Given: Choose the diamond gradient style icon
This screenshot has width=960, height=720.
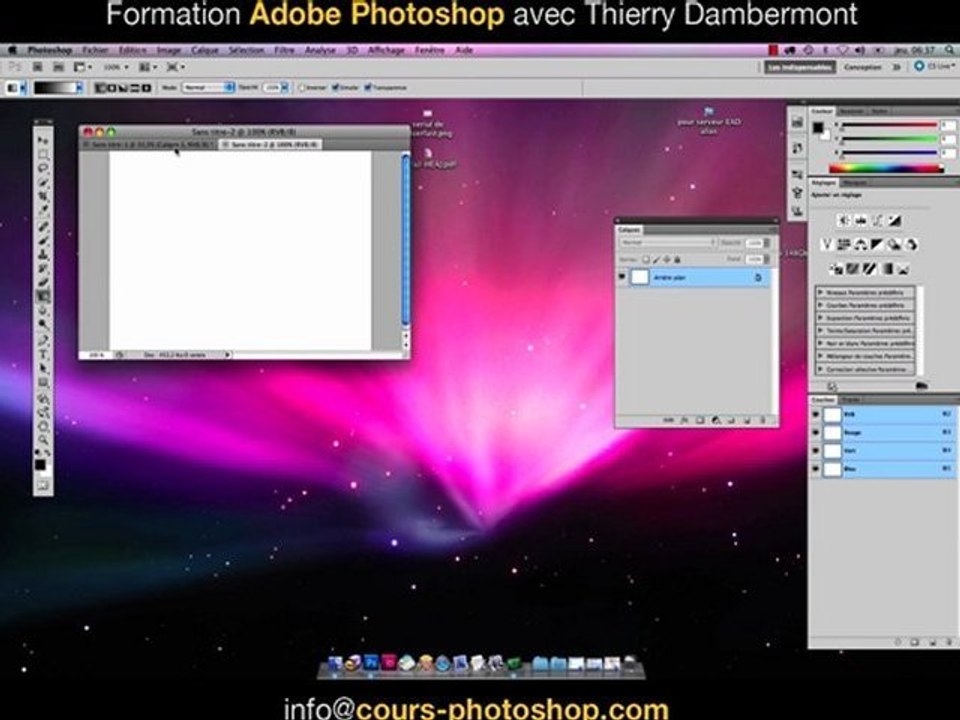Looking at the screenshot, I should [x=146, y=88].
